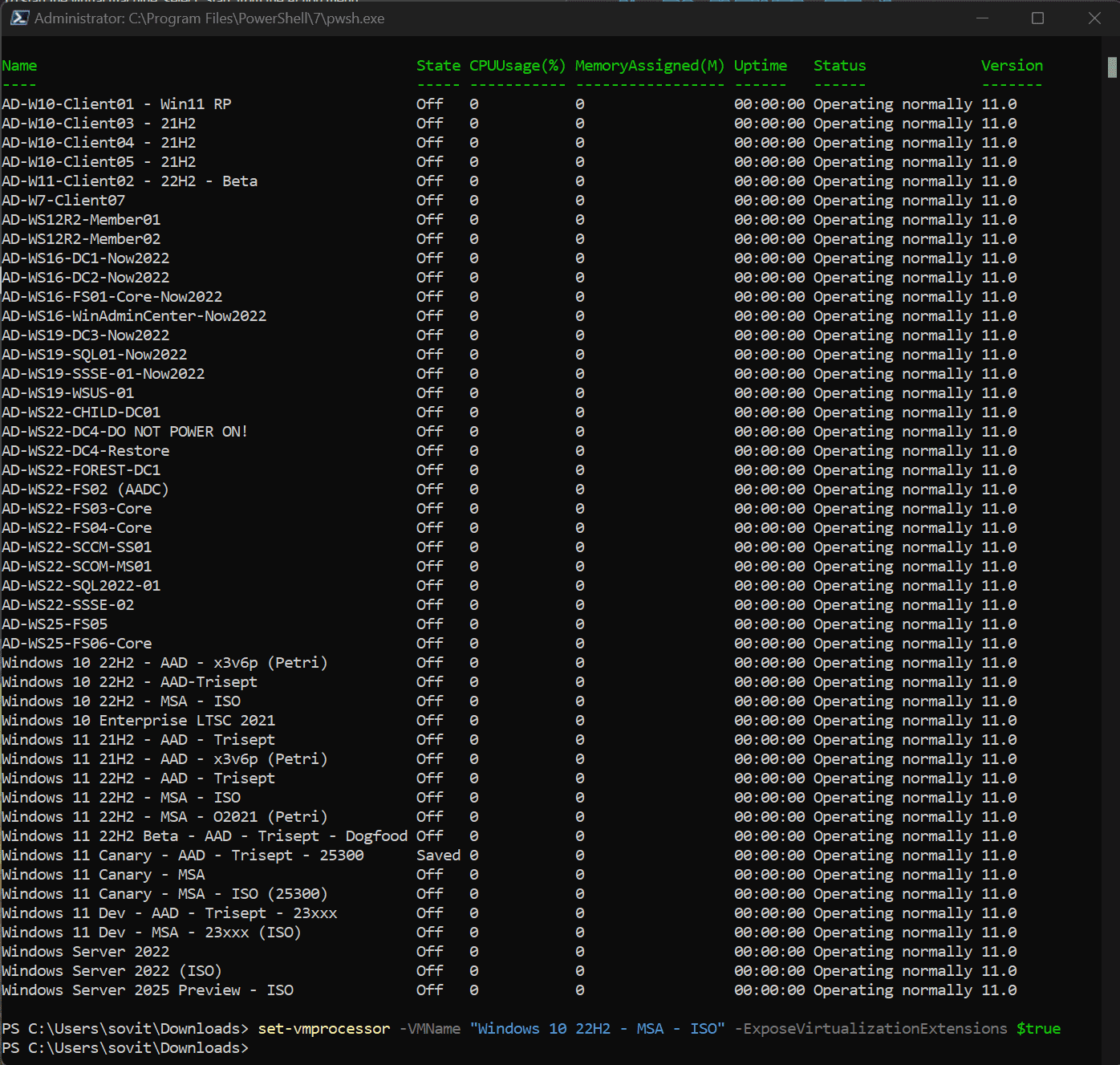Click the PowerShell icon in the title bar
Viewport: 1120px width, 1065px height.
(20, 18)
